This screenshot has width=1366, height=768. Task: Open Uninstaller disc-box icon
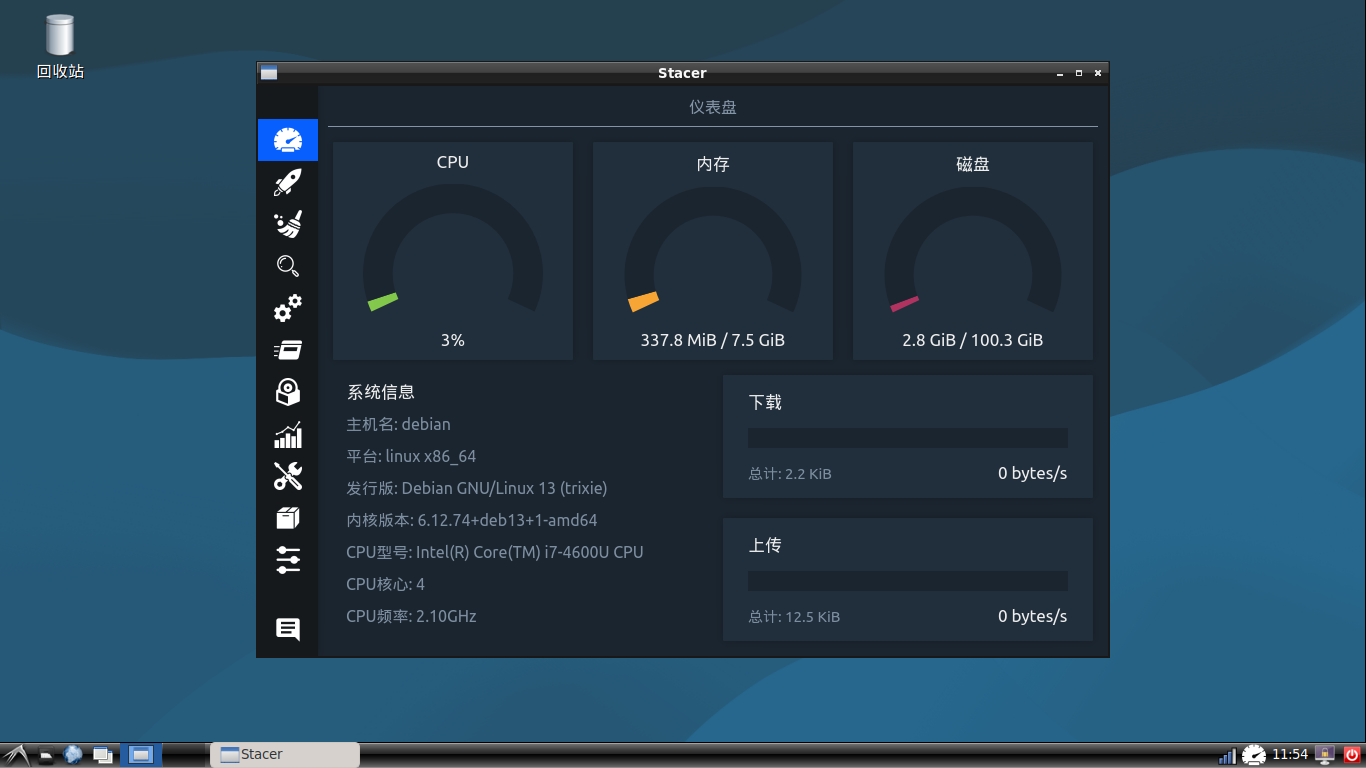click(288, 392)
